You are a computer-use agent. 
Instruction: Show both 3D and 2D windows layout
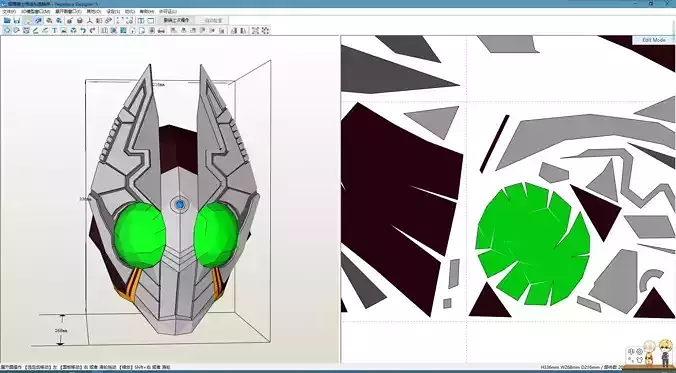pyautogui.click(x=141, y=20)
